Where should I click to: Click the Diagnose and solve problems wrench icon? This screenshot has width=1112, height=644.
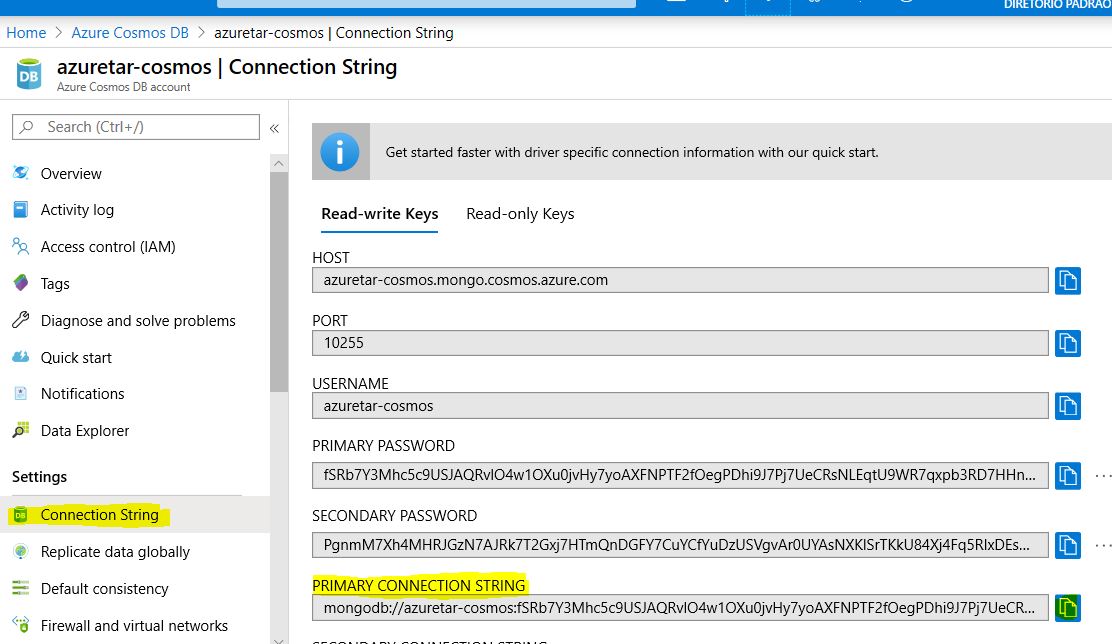[x=21, y=320]
